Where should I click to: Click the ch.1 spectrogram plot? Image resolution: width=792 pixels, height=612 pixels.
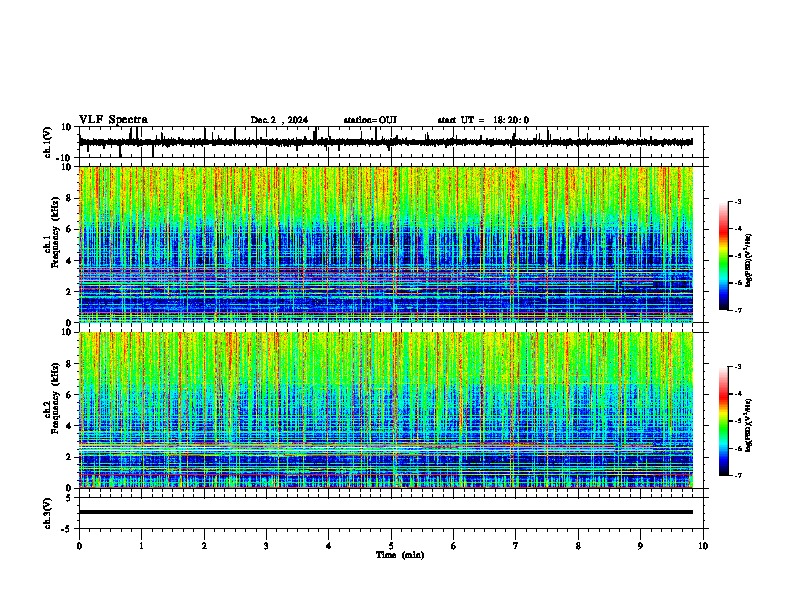(386, 244)
